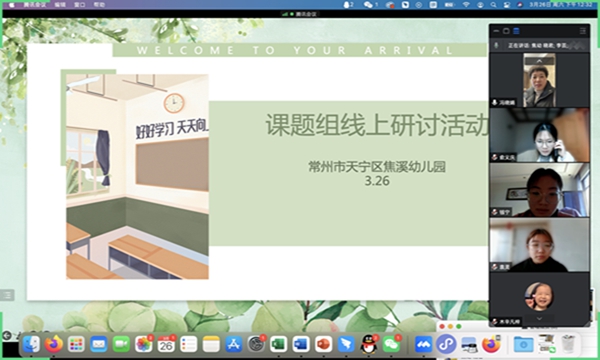
Task: Show previous participants with the up chevron
Action: (539, 60)
